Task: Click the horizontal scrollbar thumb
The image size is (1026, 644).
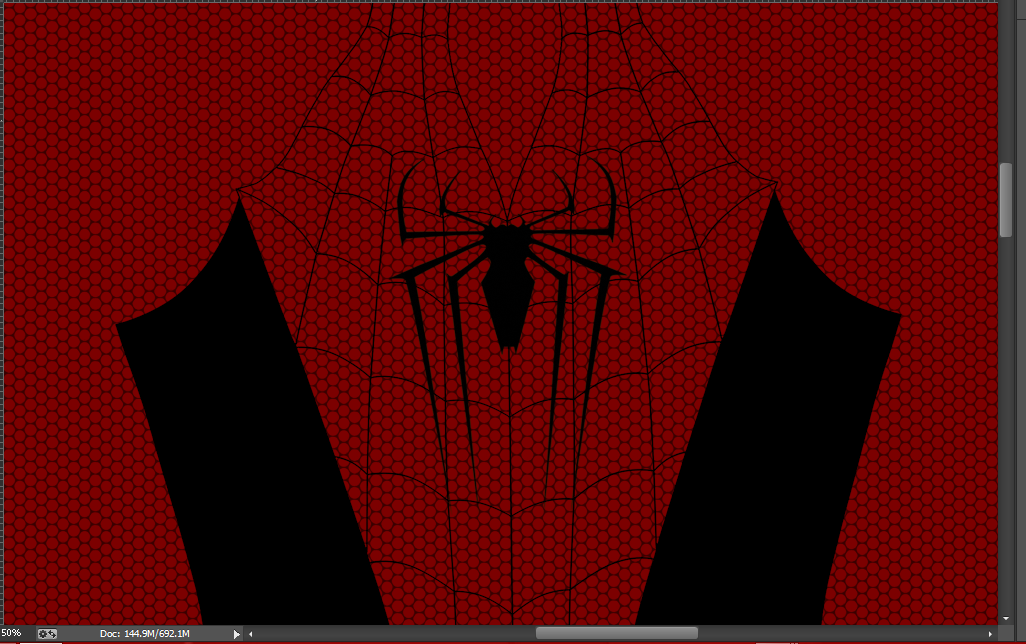Action: point(616,633)
